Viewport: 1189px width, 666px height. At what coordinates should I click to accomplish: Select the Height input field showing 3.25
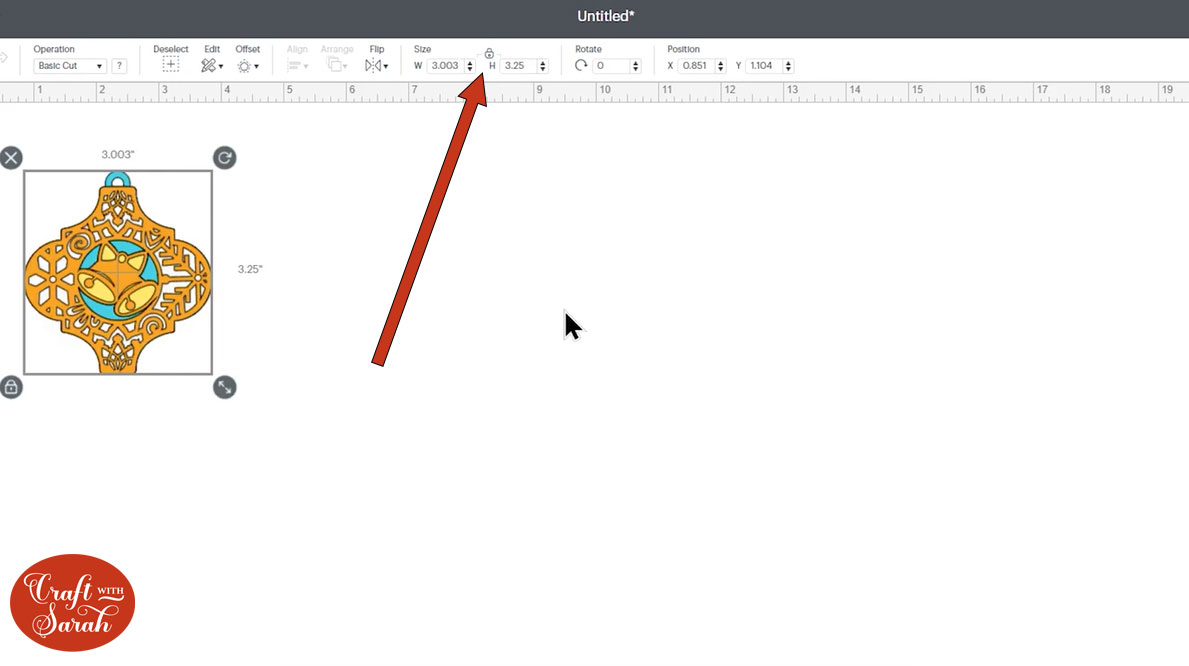click(x=518, y=66)
